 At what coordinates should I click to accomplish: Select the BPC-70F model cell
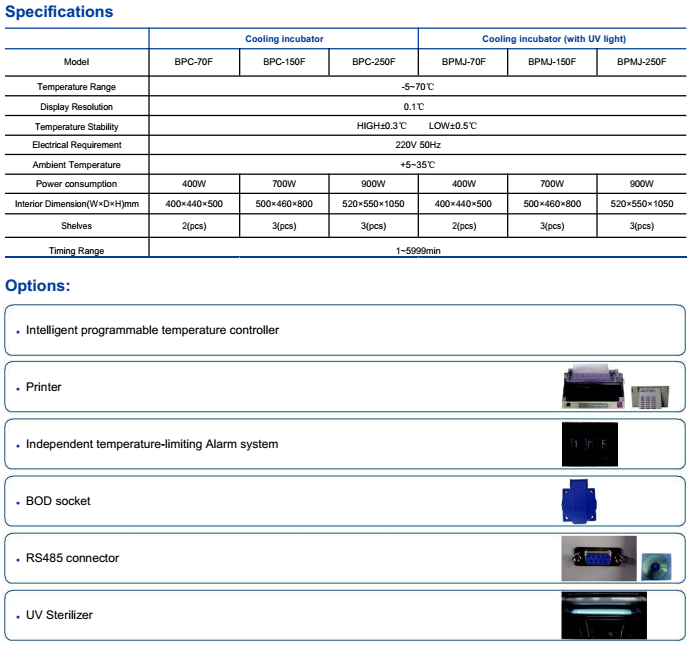(x=194, y=62)
